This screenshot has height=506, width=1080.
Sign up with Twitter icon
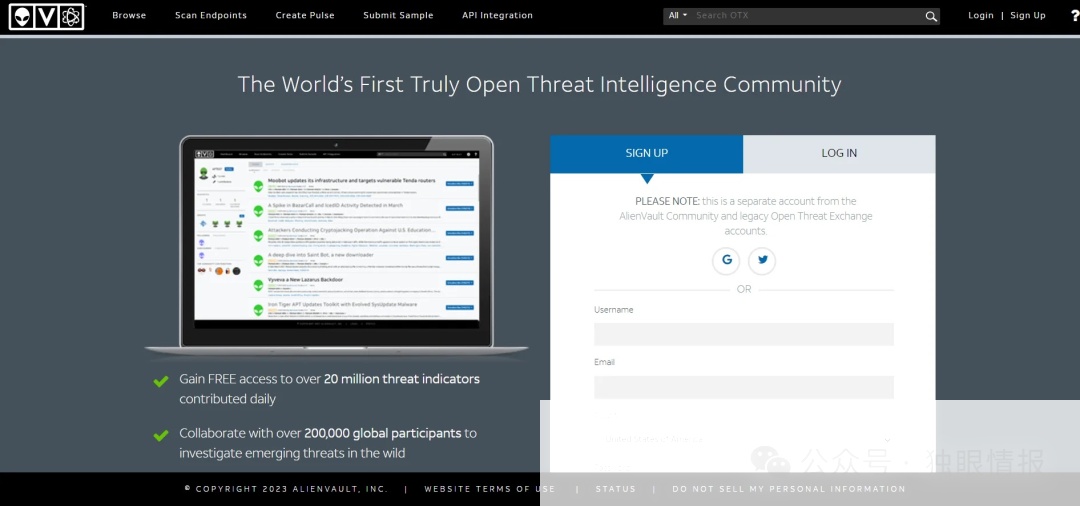(x=762, y=261)
